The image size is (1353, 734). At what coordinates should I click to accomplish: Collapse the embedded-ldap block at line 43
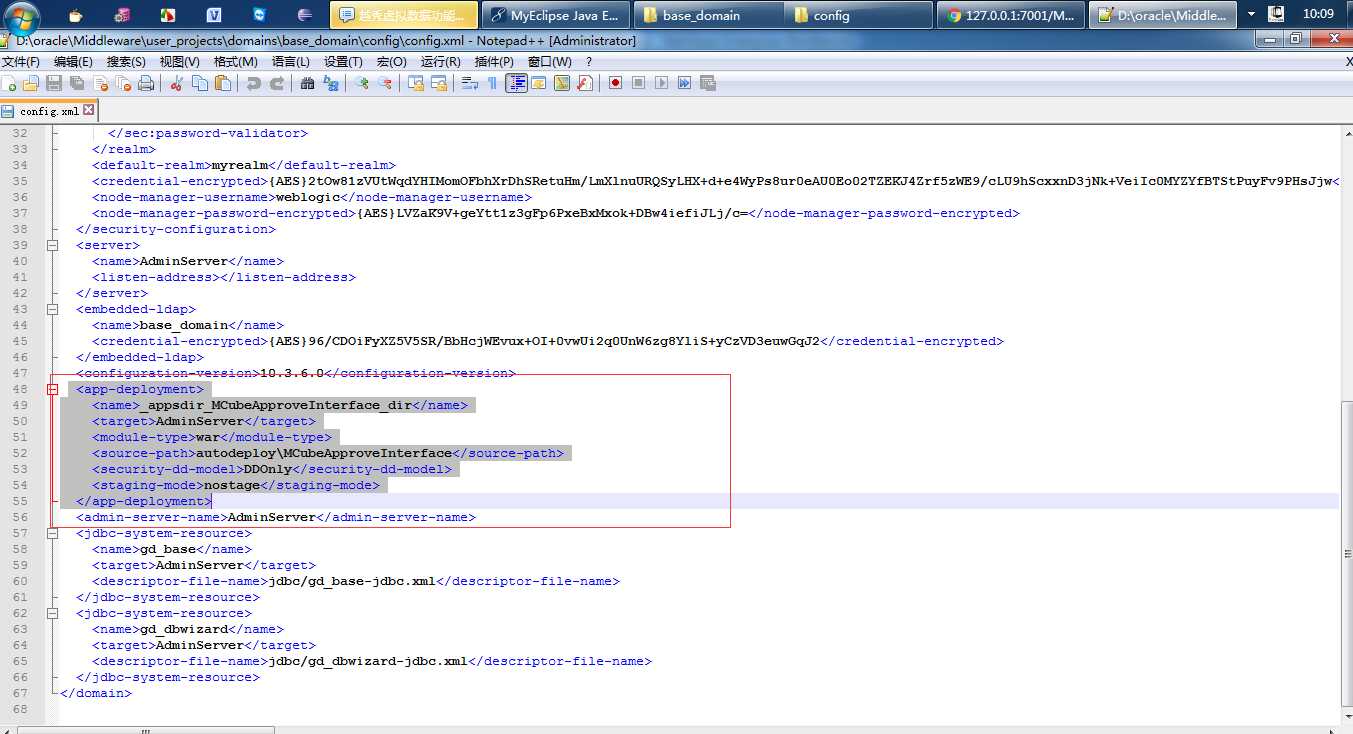[52, 309]
